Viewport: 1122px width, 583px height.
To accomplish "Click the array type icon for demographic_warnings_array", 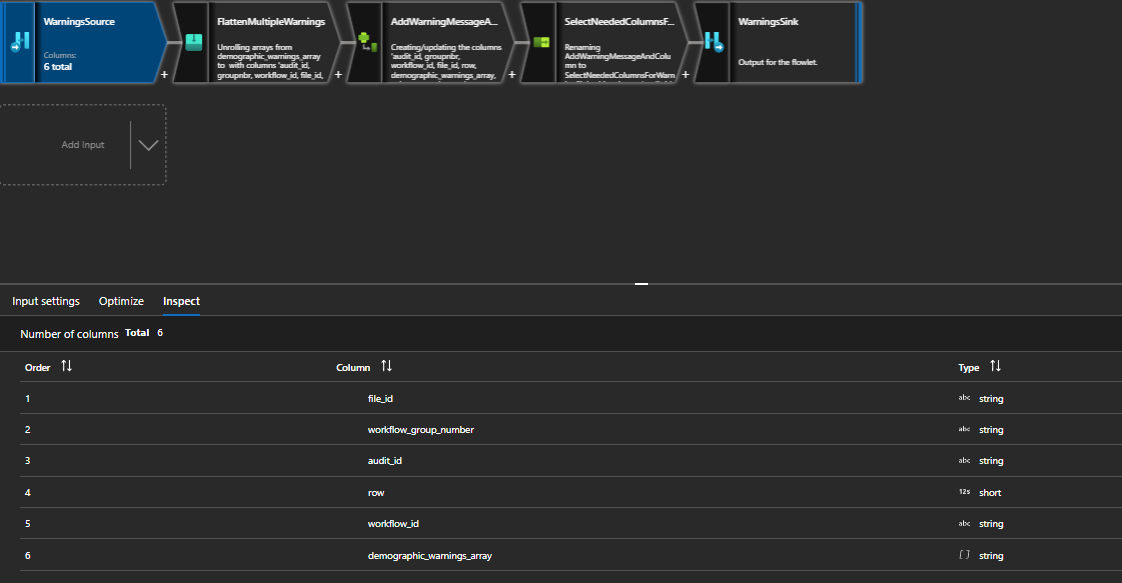I will point(965,555).
